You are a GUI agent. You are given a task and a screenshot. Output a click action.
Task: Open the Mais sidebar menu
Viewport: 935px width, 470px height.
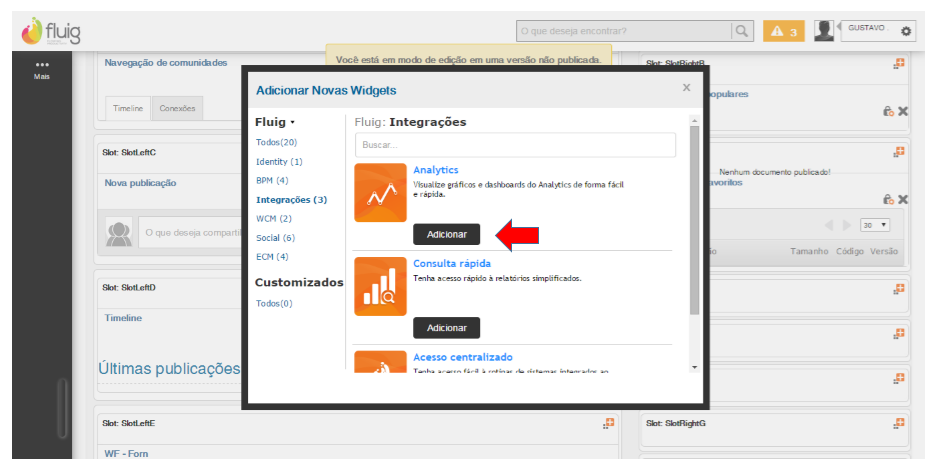pyautogui.click(x=42, y=70)
